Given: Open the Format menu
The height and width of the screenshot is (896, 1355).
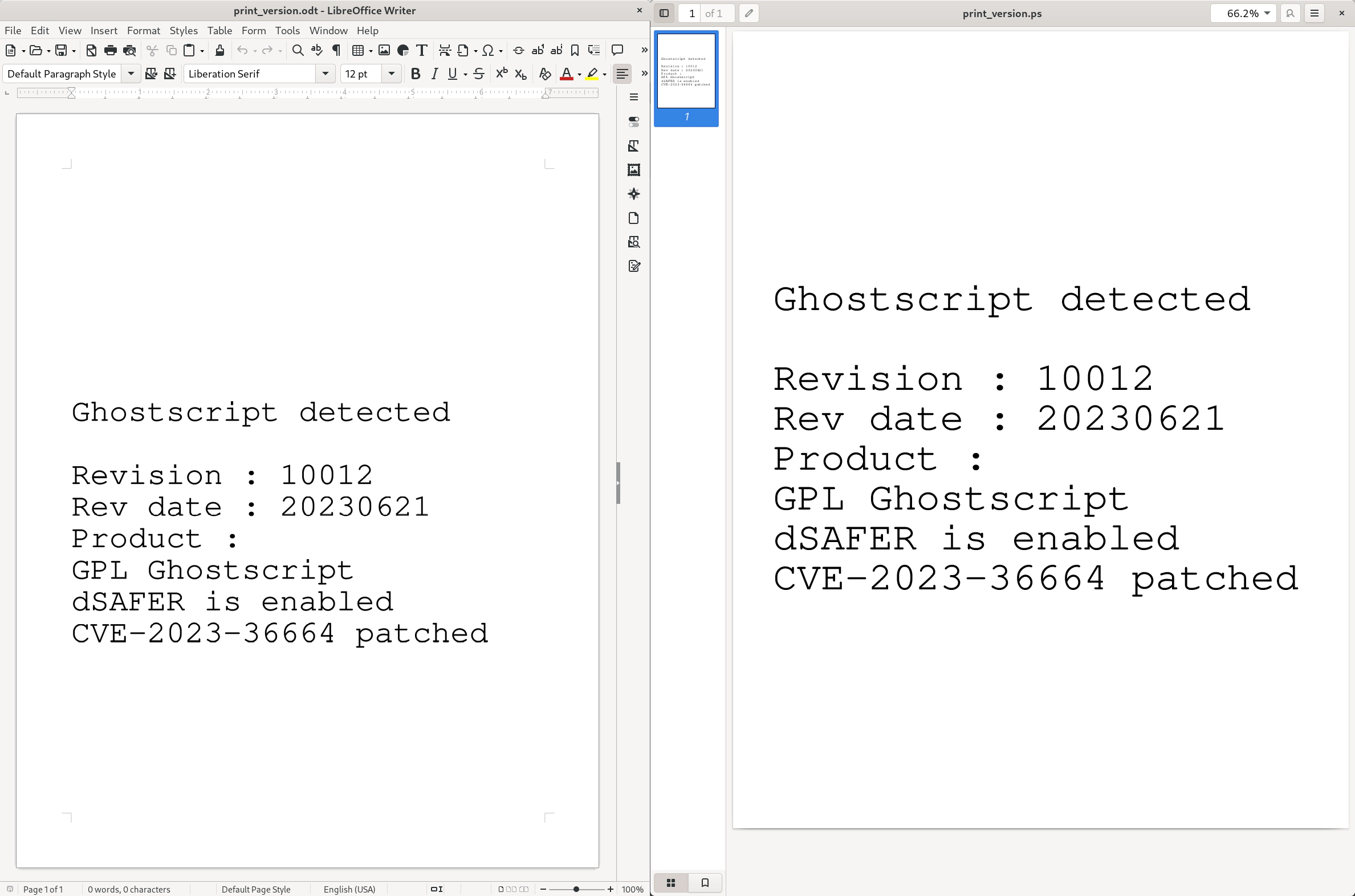Looking at the screenshot, I should 143,30.
